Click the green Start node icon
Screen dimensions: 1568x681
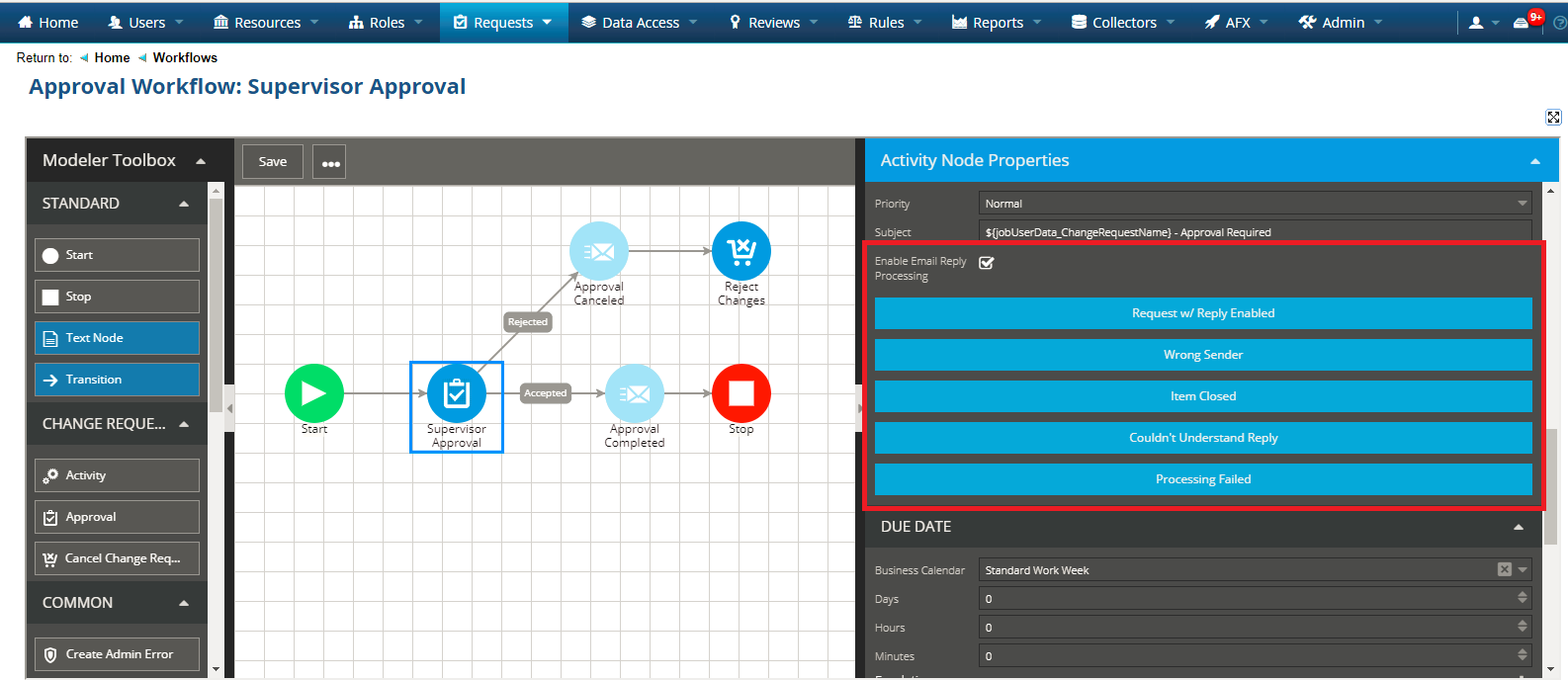tap(313, 393)
